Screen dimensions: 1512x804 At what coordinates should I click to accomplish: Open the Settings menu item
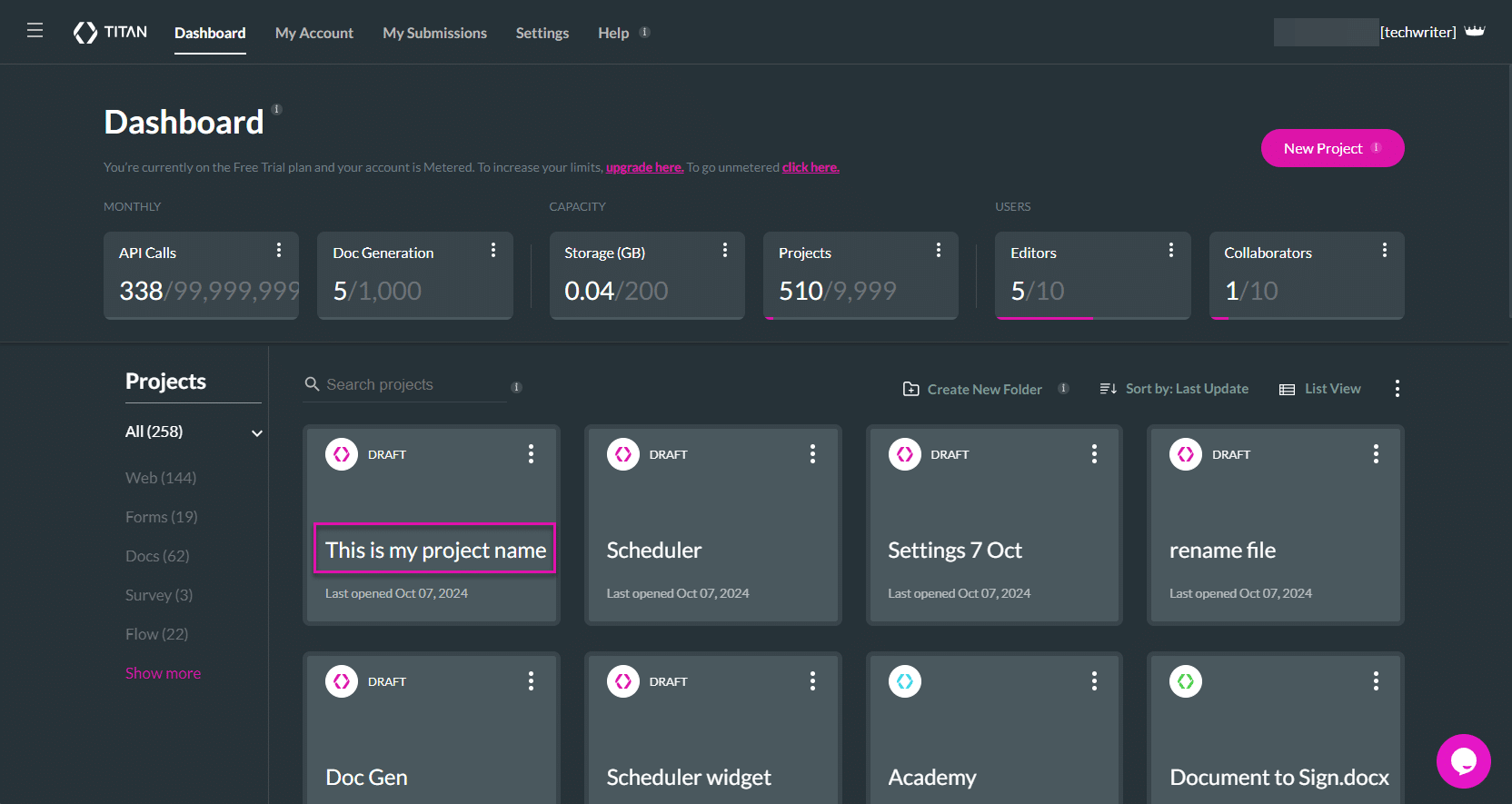pyautogui.click(x=542, y=33)
